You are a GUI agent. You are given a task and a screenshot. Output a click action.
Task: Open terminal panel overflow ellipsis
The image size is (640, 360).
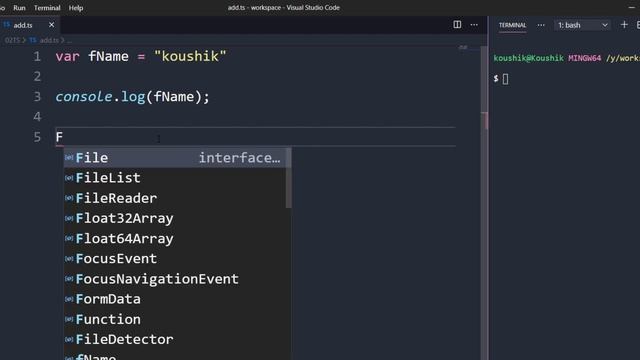541,25
